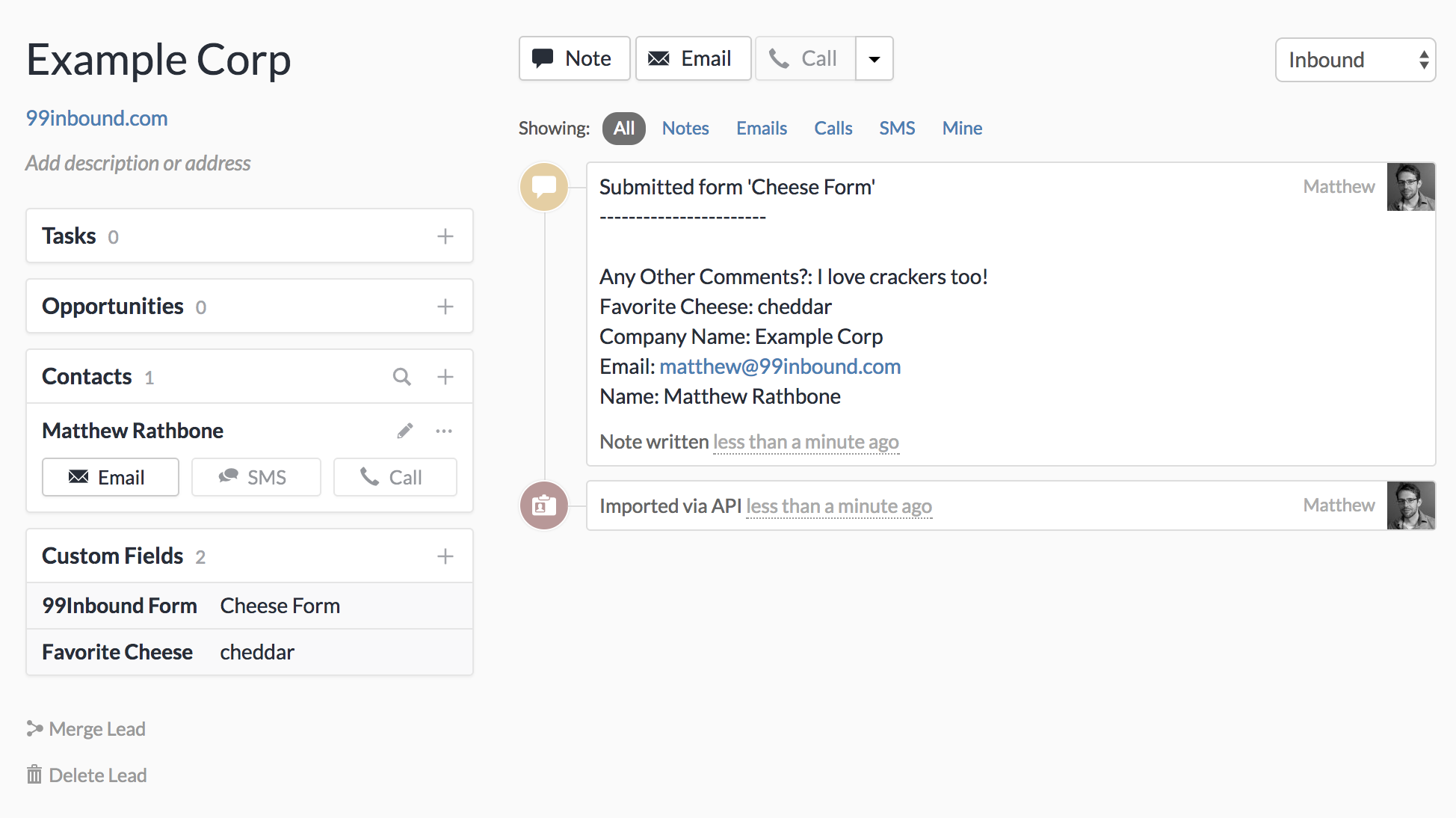Search contacts with the magnifier icon
The image size is (1456, 818).
(402, 377)
